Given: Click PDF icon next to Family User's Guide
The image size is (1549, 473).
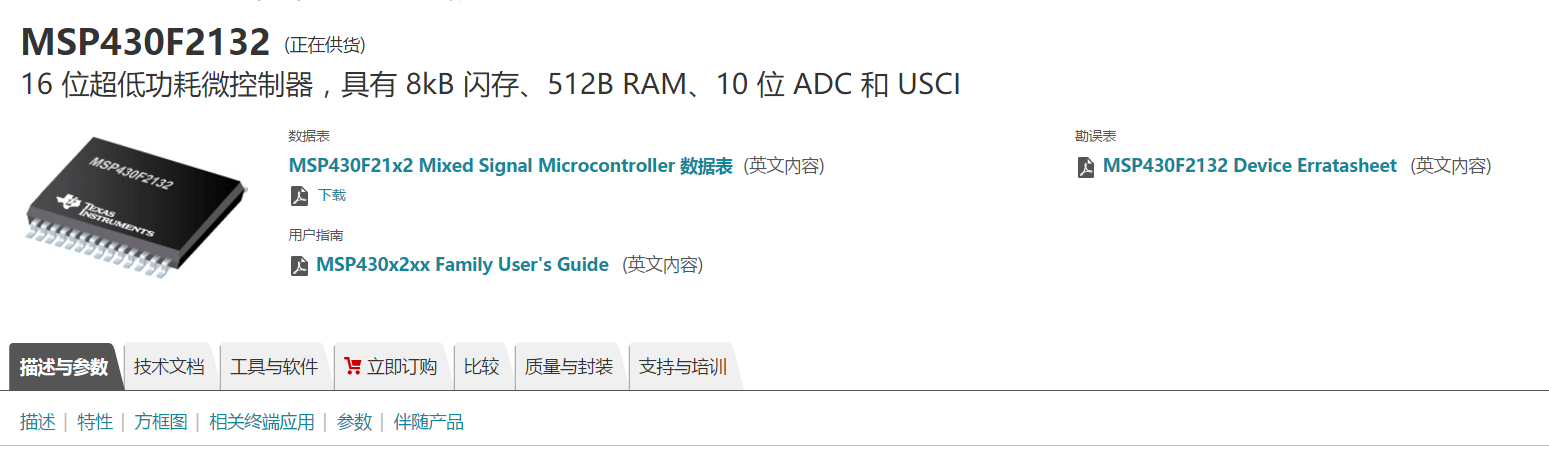Looking at the screenshot, I should (299, 266).
